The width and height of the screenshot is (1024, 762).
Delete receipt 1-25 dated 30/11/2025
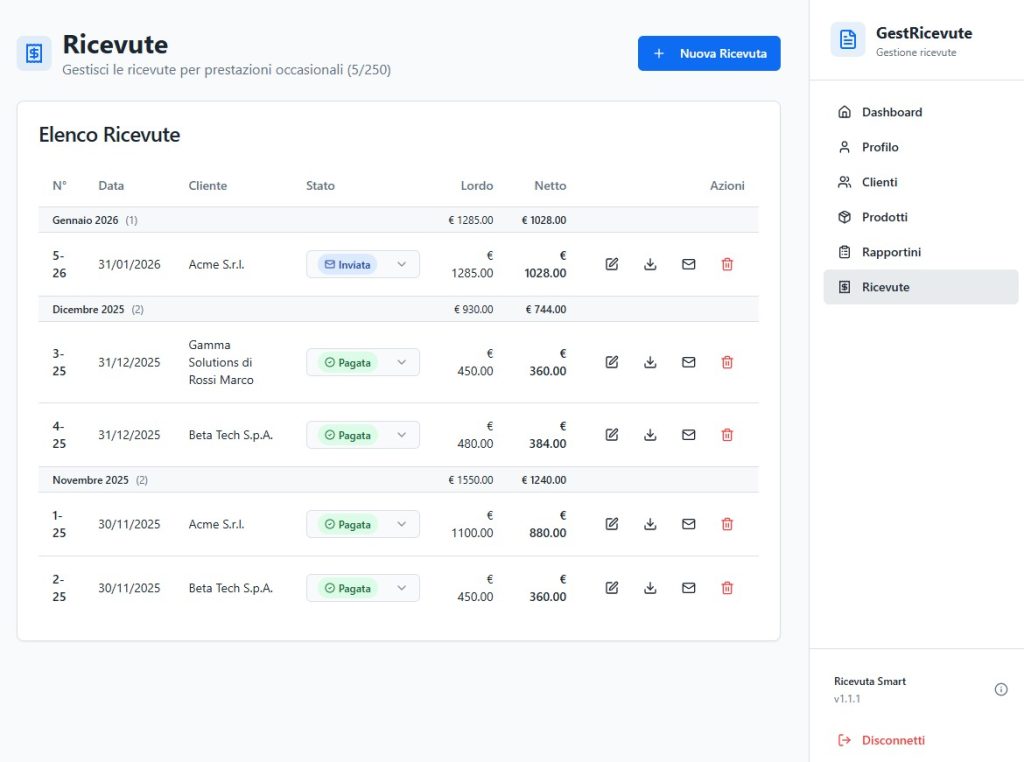pos(727,524)
